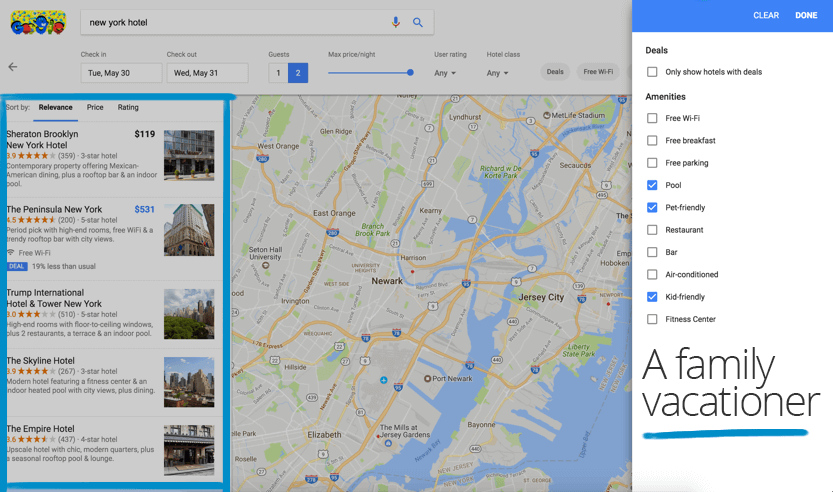Viewport: 833px width, 492px height.
Task: Select 1 guest
Action: pyautogui.click(x=278, y=73)
